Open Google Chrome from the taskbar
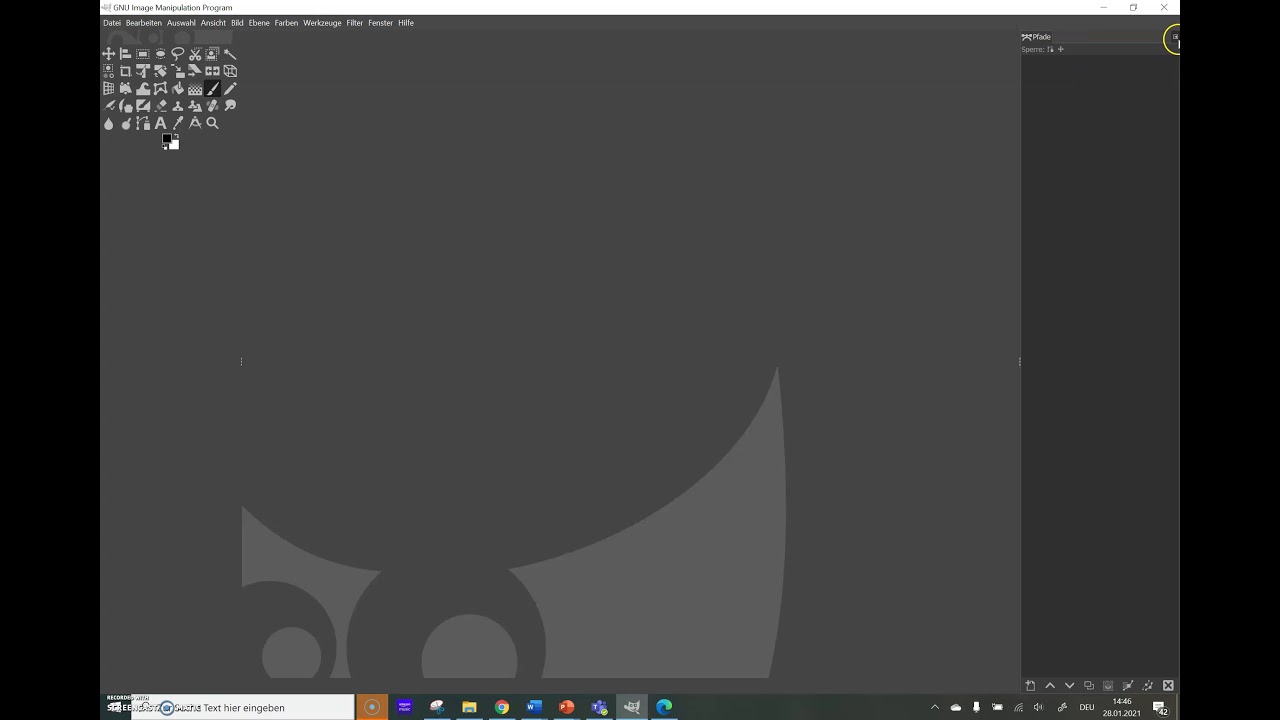Image resolution: width=1280 pixels, height=720 pixels. tap(502, 707)
